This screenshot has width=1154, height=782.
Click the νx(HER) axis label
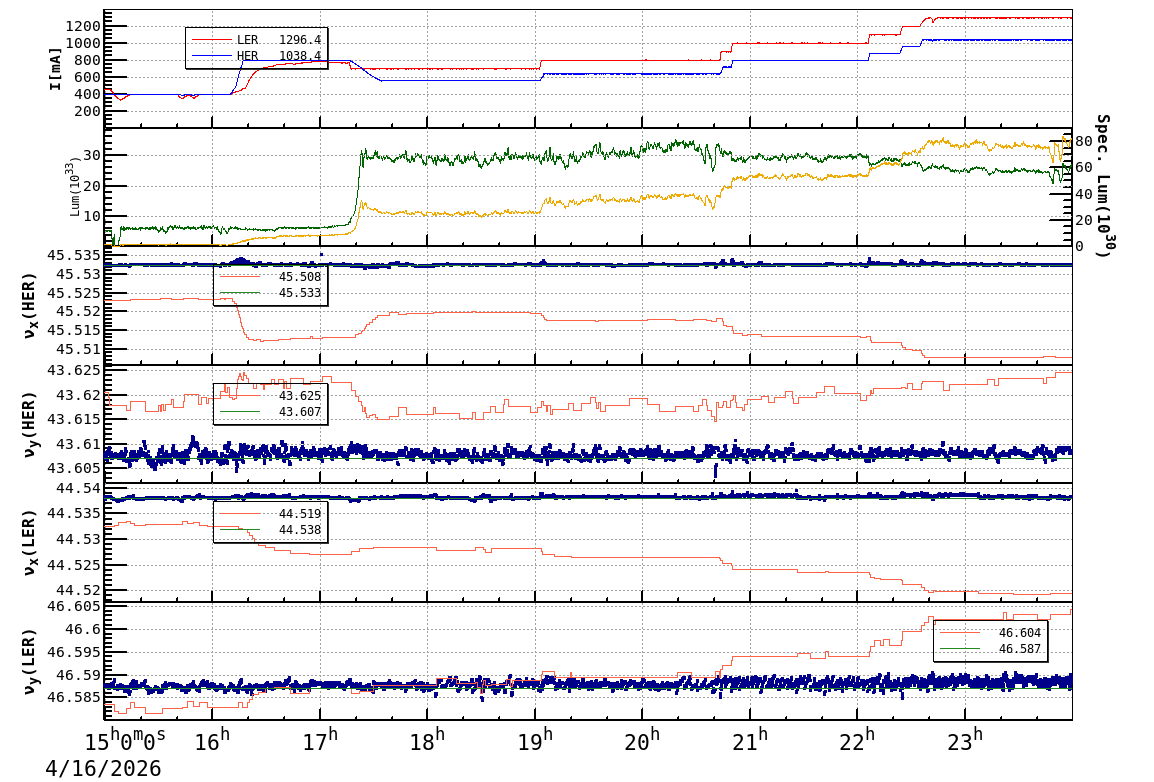29,306
